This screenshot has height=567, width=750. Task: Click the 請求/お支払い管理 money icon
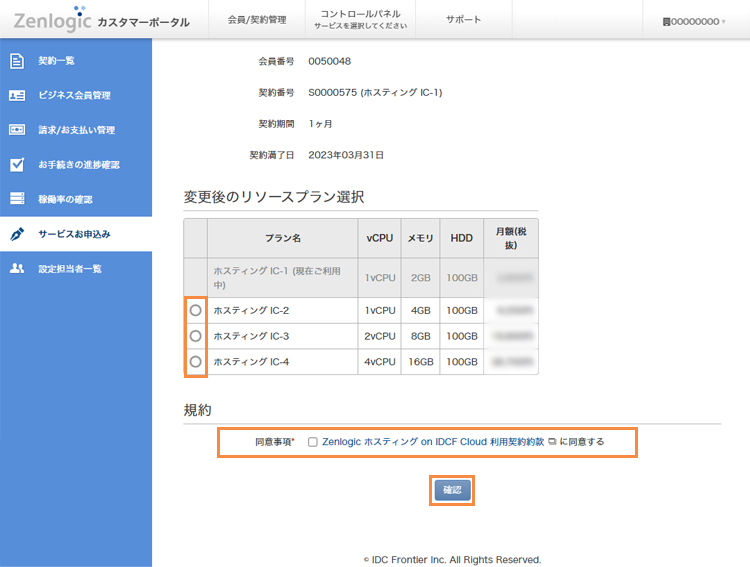click(17, 130)
